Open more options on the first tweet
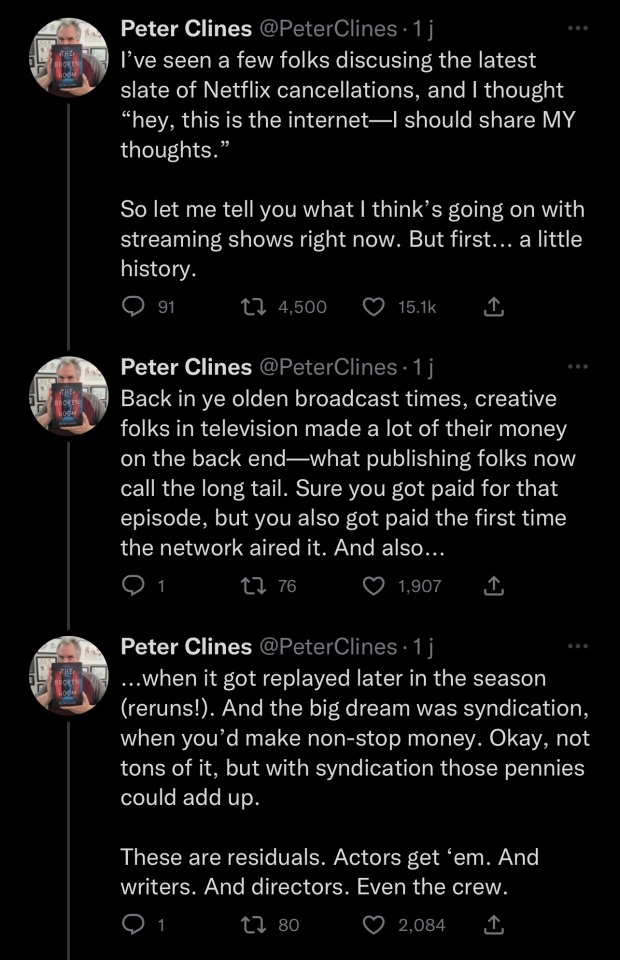 pyautogui.click(x=577, y=29)
